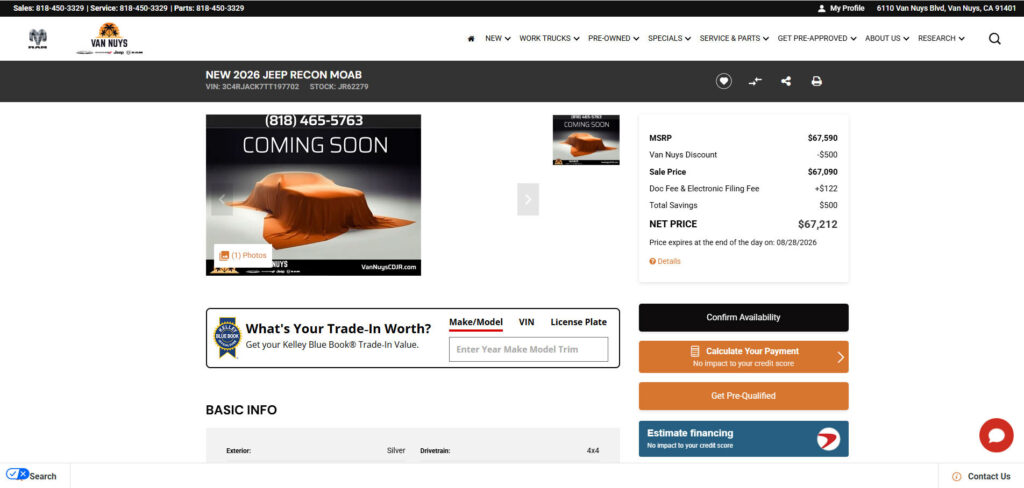The width and height of the screenshot is (1024, 488).
Task: Print the page with printer icon
Action: (816, 82)
